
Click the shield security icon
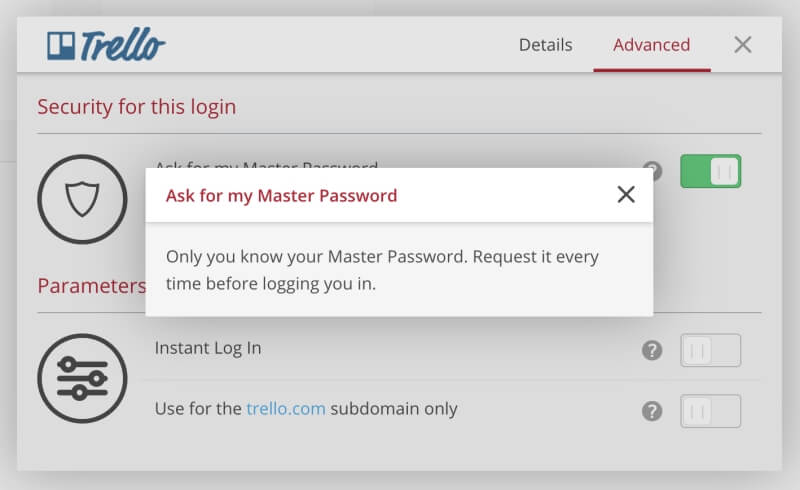coord(82,199)
